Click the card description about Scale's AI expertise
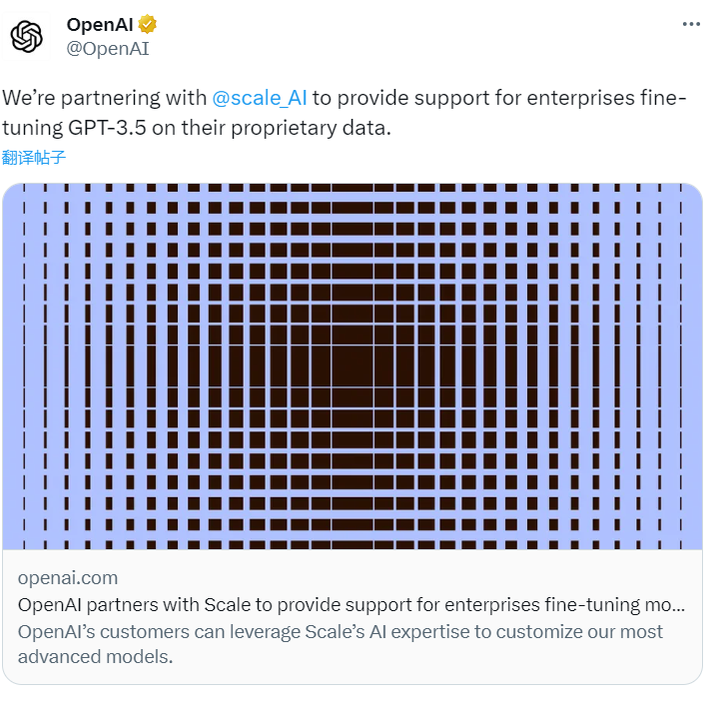The height and width of the screenshot is (701, 720). 340,644
